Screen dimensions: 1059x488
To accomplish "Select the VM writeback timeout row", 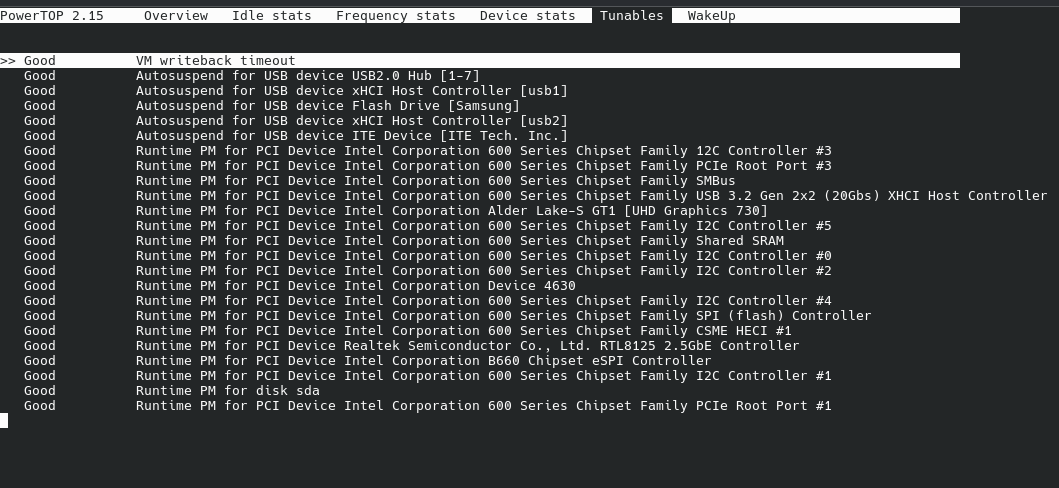I will 480,61.
